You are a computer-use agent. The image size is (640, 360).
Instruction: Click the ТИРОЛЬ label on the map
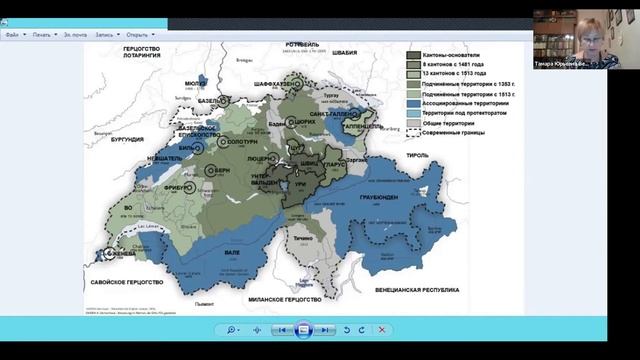417,156
